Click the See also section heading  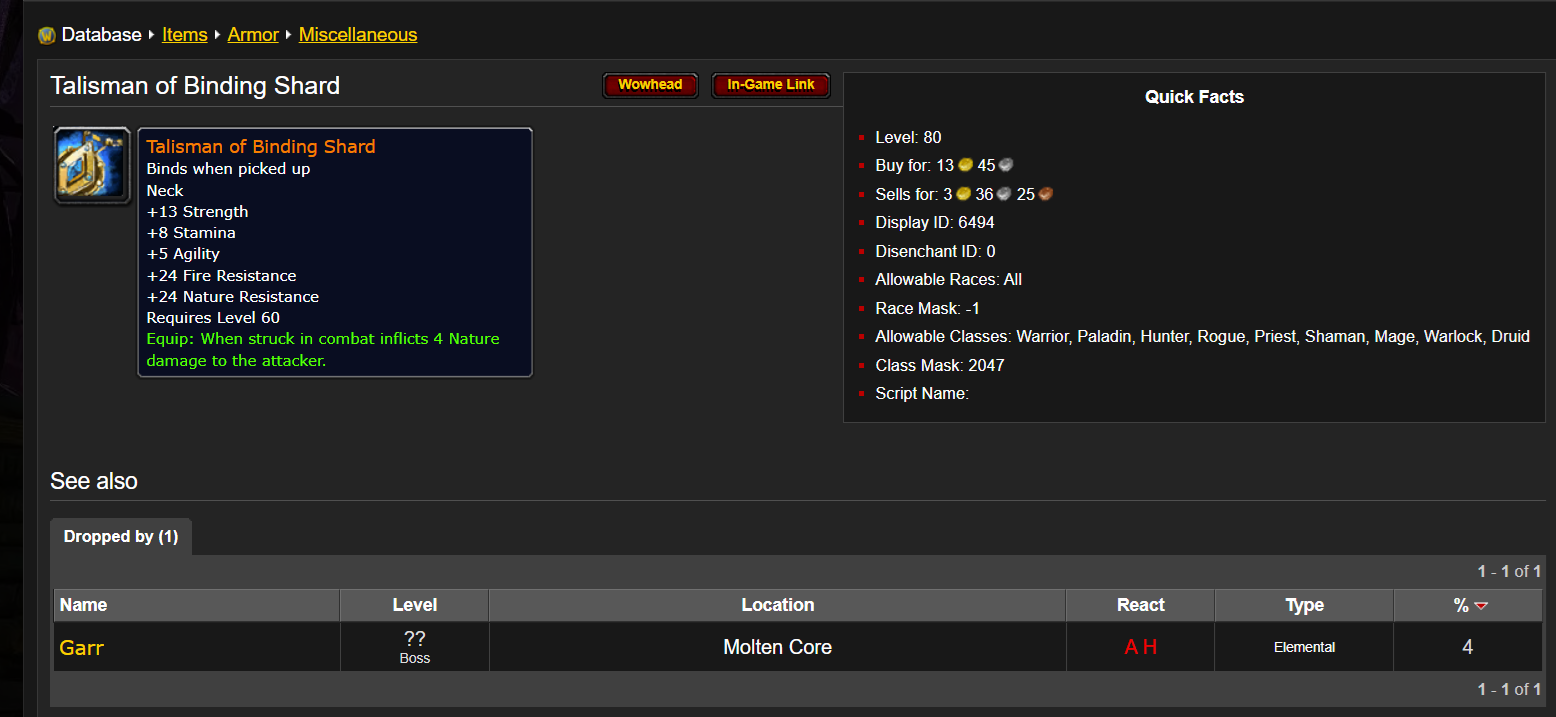tap(94, 481)
